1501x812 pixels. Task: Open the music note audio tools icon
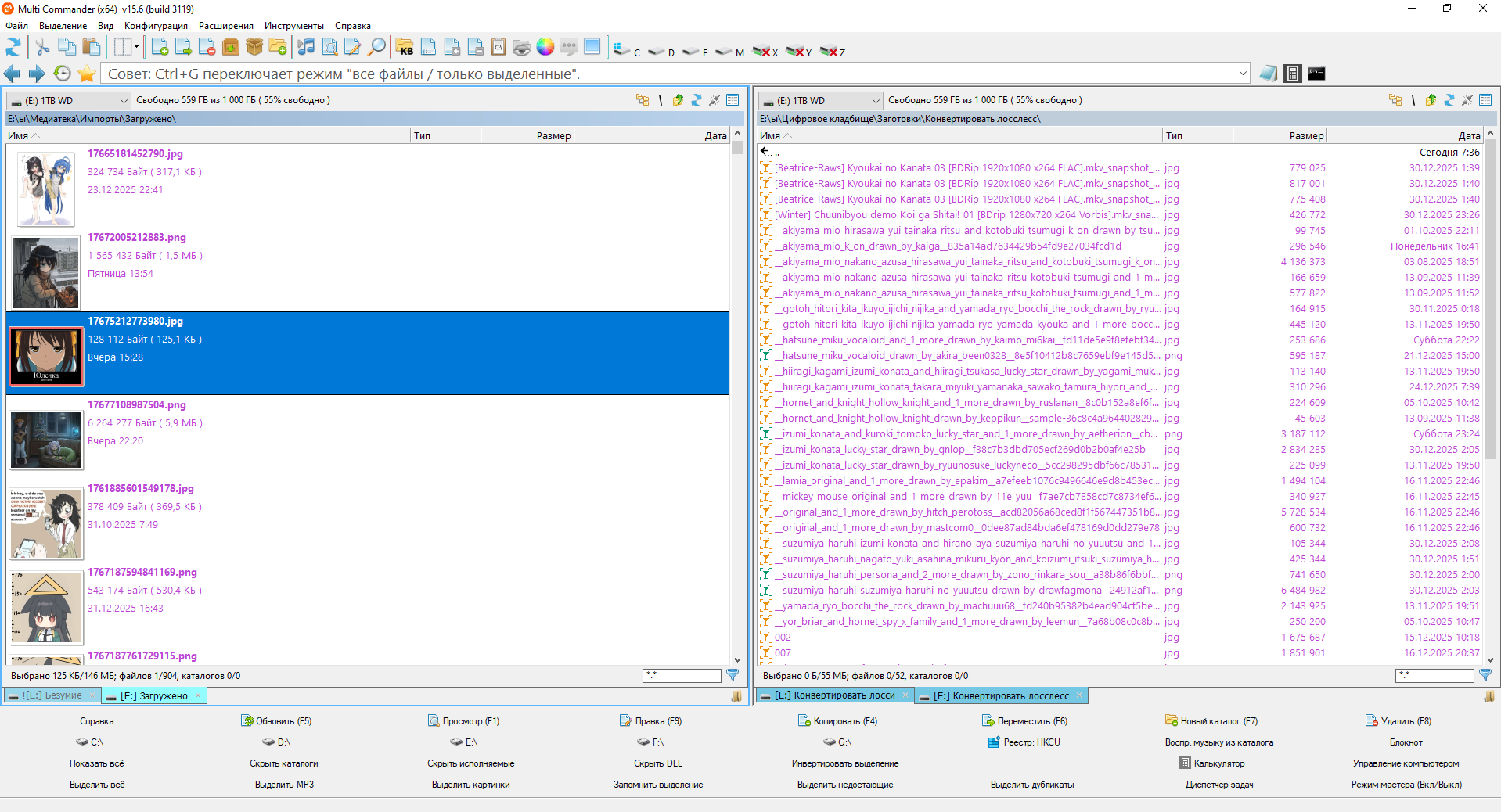coord(306,48)
